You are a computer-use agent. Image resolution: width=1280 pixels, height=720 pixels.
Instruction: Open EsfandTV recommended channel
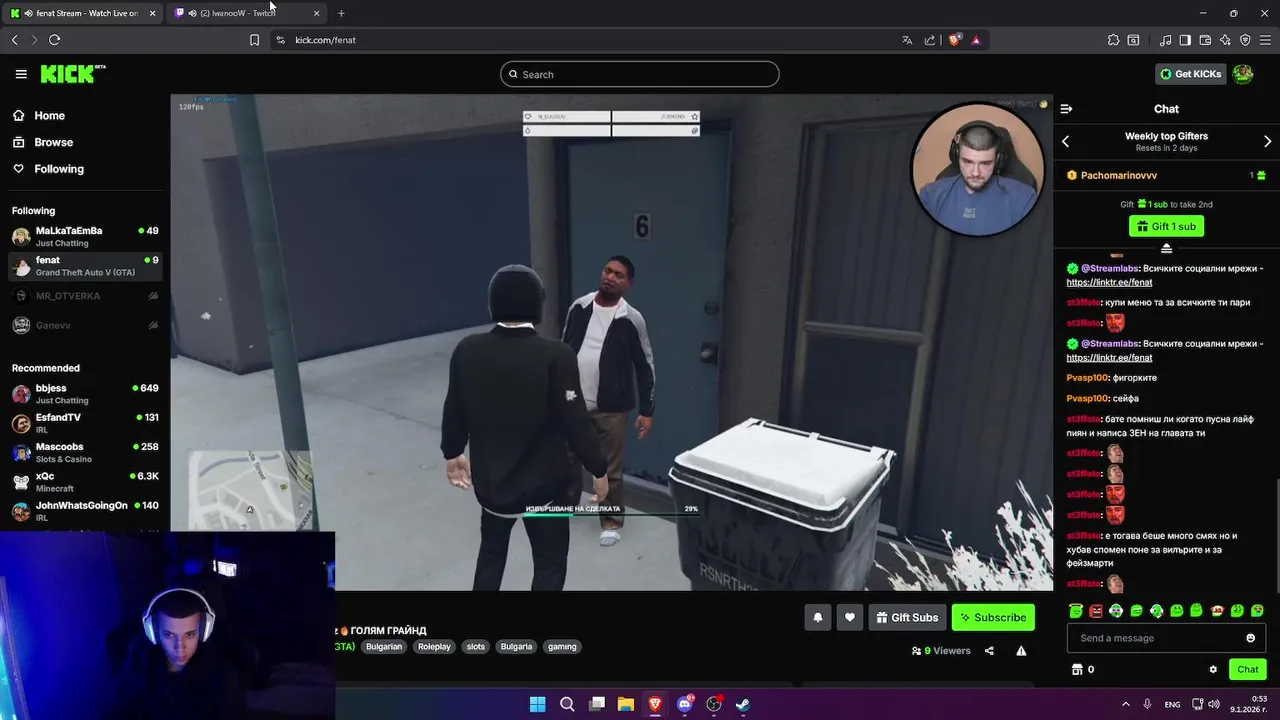click(x=85, y=423)
